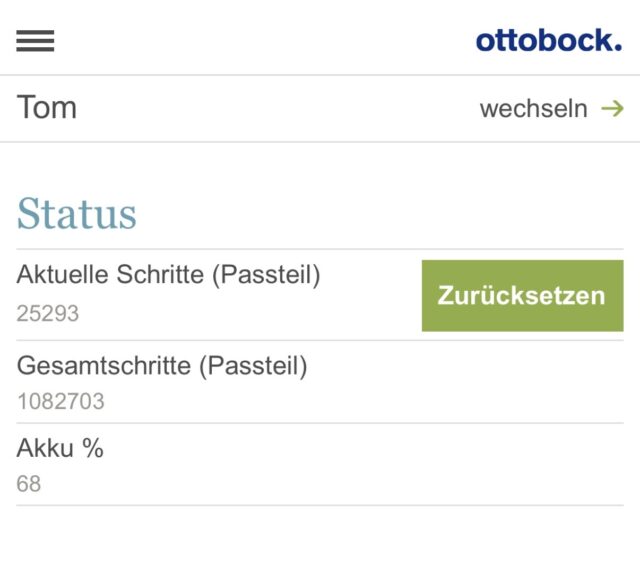Click the battery value 68
Viewport: 640px width, 565px height.
pos(29,485)
